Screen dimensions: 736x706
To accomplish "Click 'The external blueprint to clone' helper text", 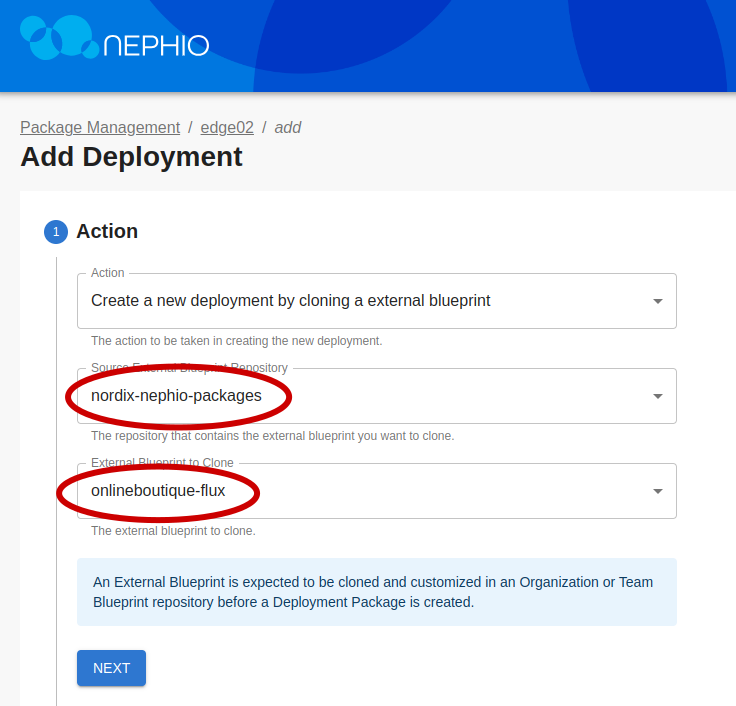I will (x=173, y=531).
